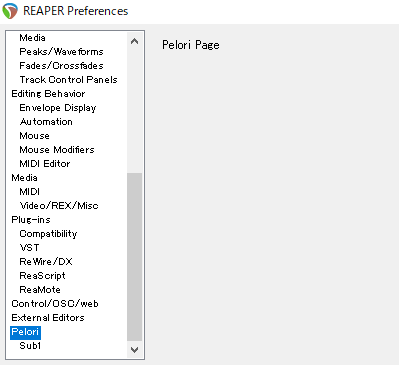Select Track Control Panels page
Image resolution: width=399 pixels, height=365 pixels.
coord(68,80)
